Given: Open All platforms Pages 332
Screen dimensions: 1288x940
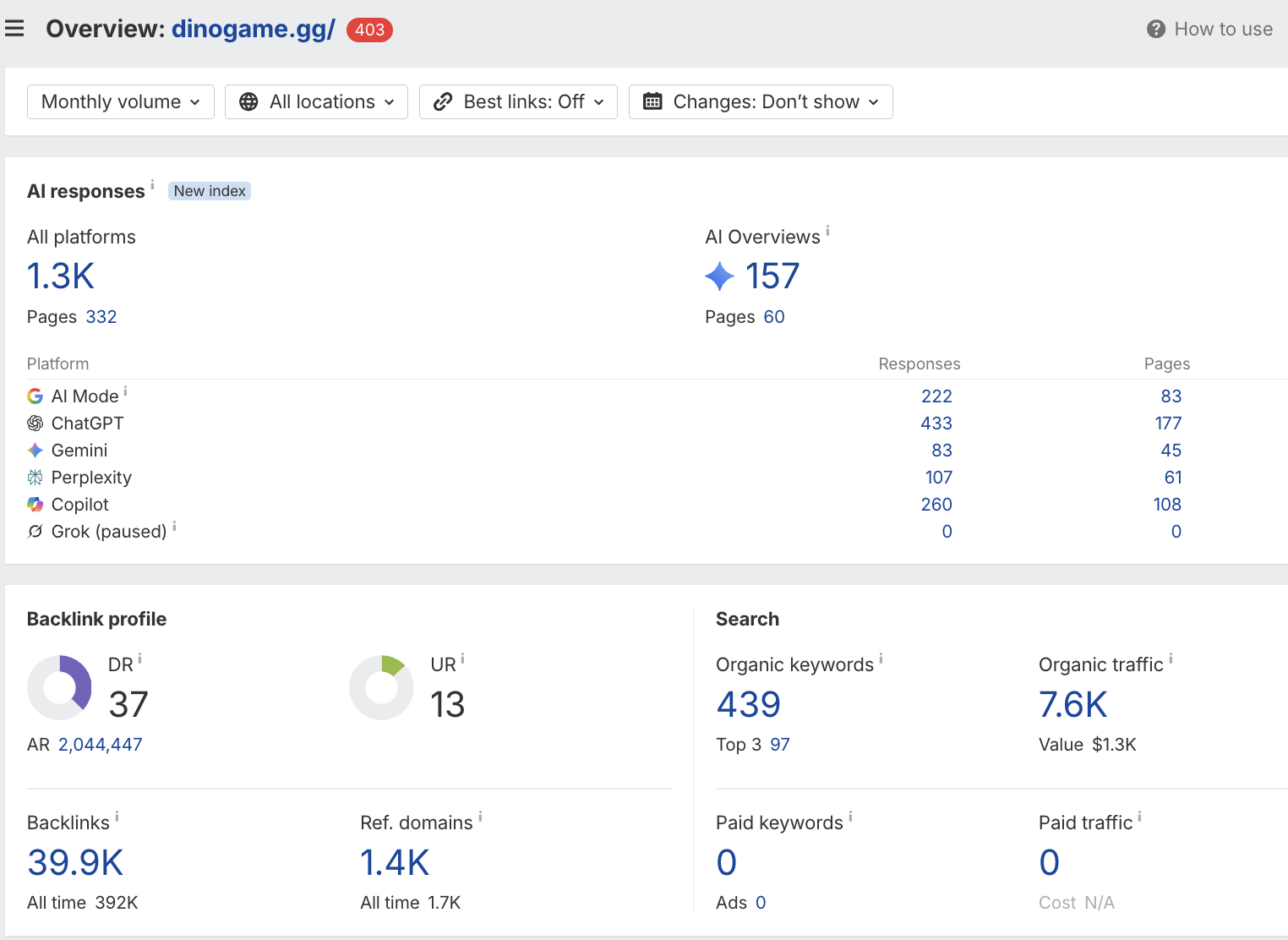Looking at the screenshot, I should pos(101,317).
